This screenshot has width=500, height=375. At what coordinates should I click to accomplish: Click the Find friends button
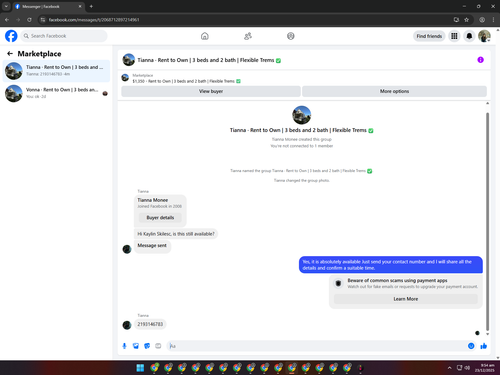[429, 36]
